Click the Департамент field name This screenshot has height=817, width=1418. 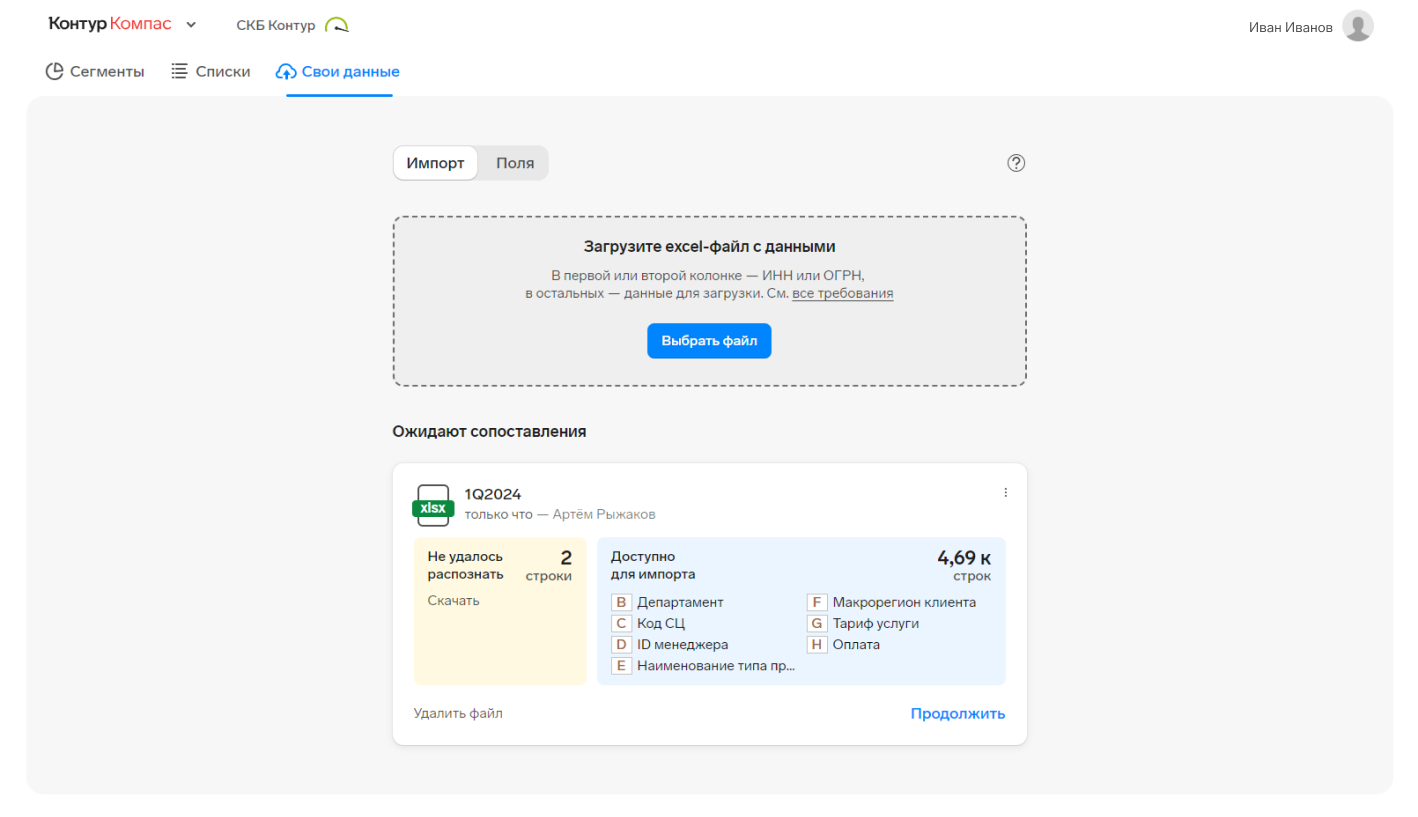tap(680, 602)
